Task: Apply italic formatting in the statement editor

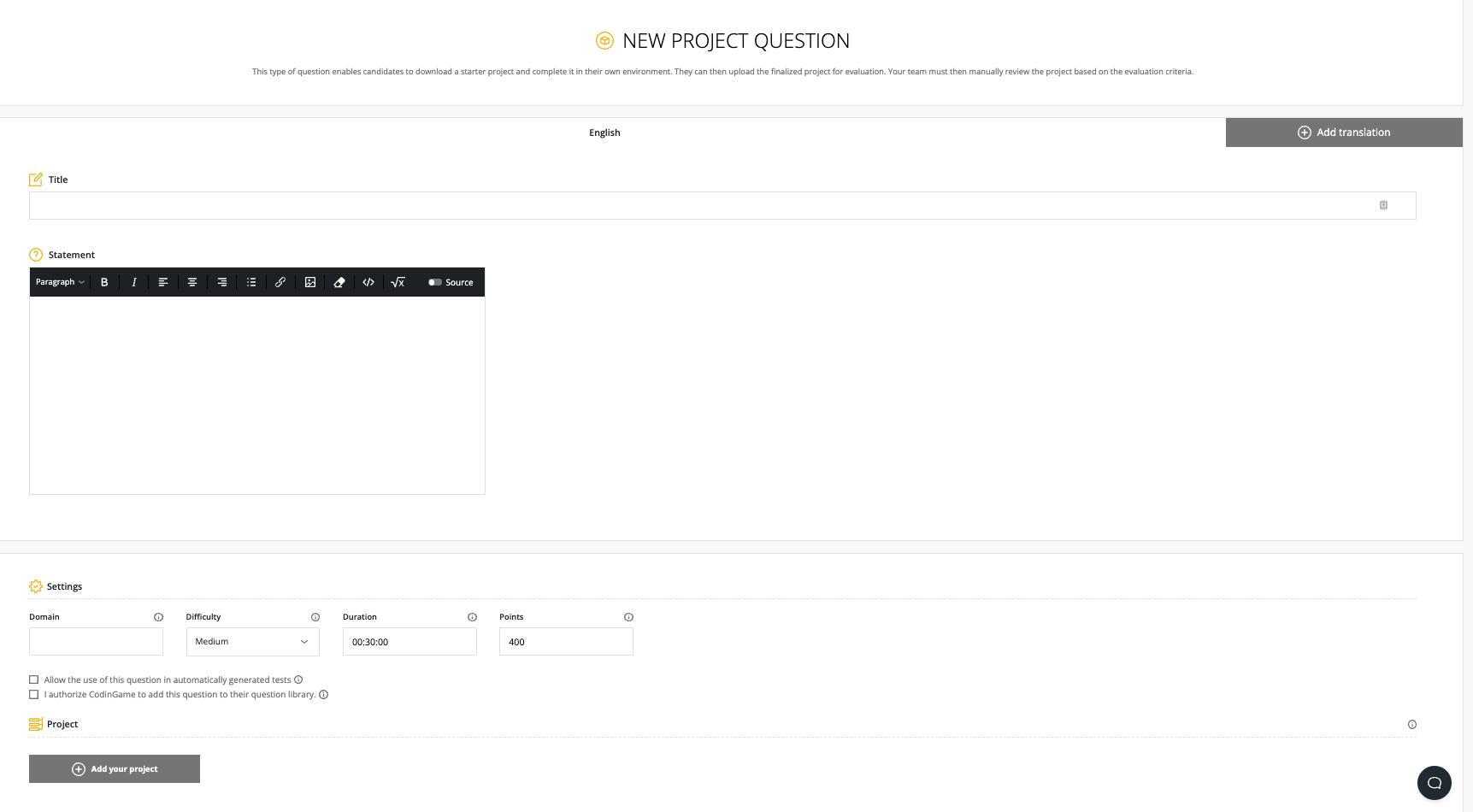Action: click(x=133, y=282)
